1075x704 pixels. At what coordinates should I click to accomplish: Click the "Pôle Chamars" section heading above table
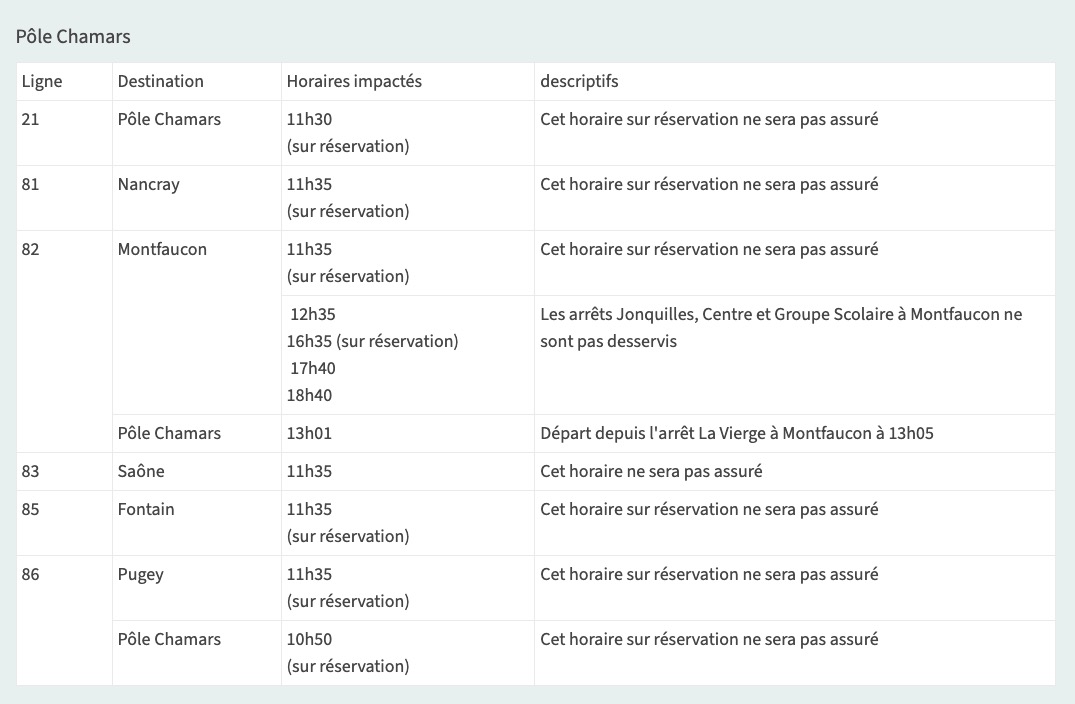pyautogui.click(x=73, y=37)
